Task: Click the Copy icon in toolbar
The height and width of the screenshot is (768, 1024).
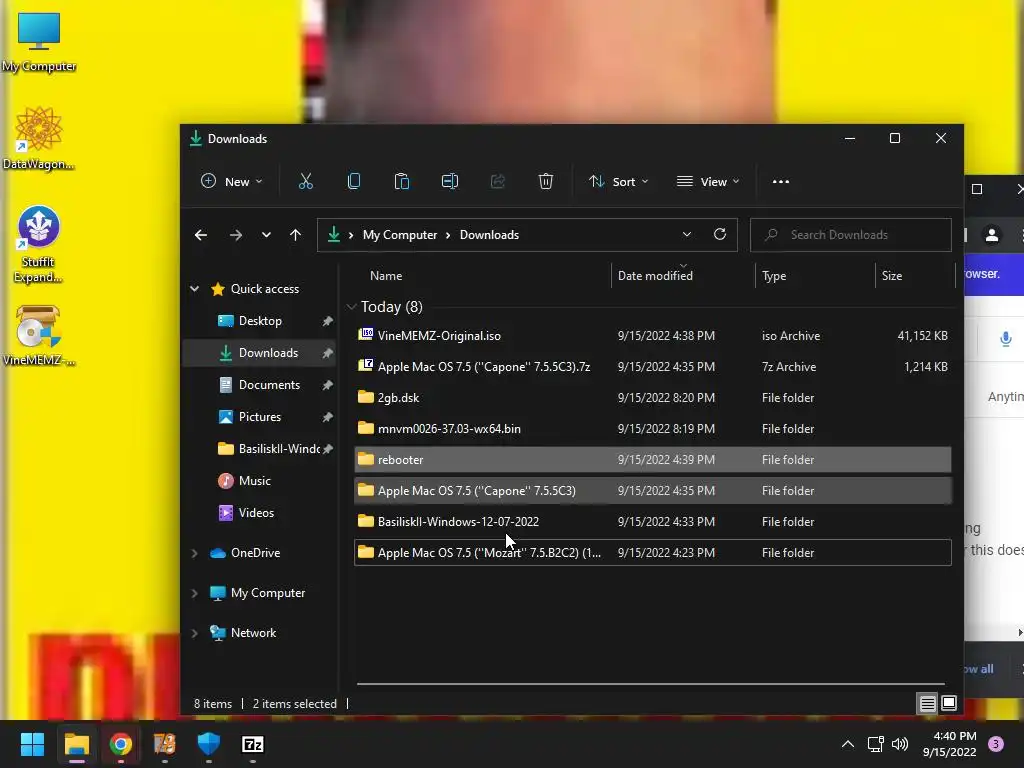Action: [x=353, y=182]
